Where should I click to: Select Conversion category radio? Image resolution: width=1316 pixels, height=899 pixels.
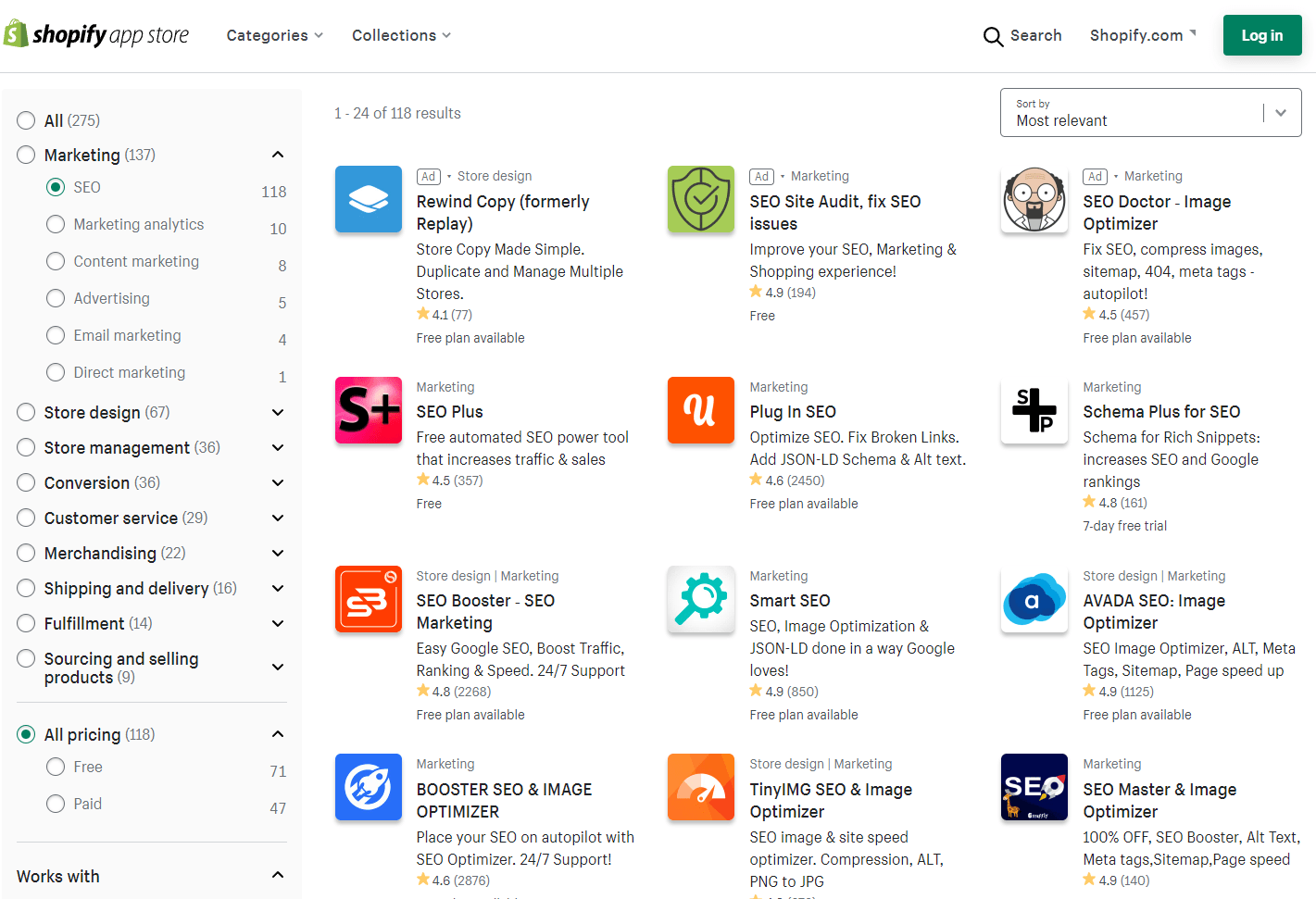(26, 482)
